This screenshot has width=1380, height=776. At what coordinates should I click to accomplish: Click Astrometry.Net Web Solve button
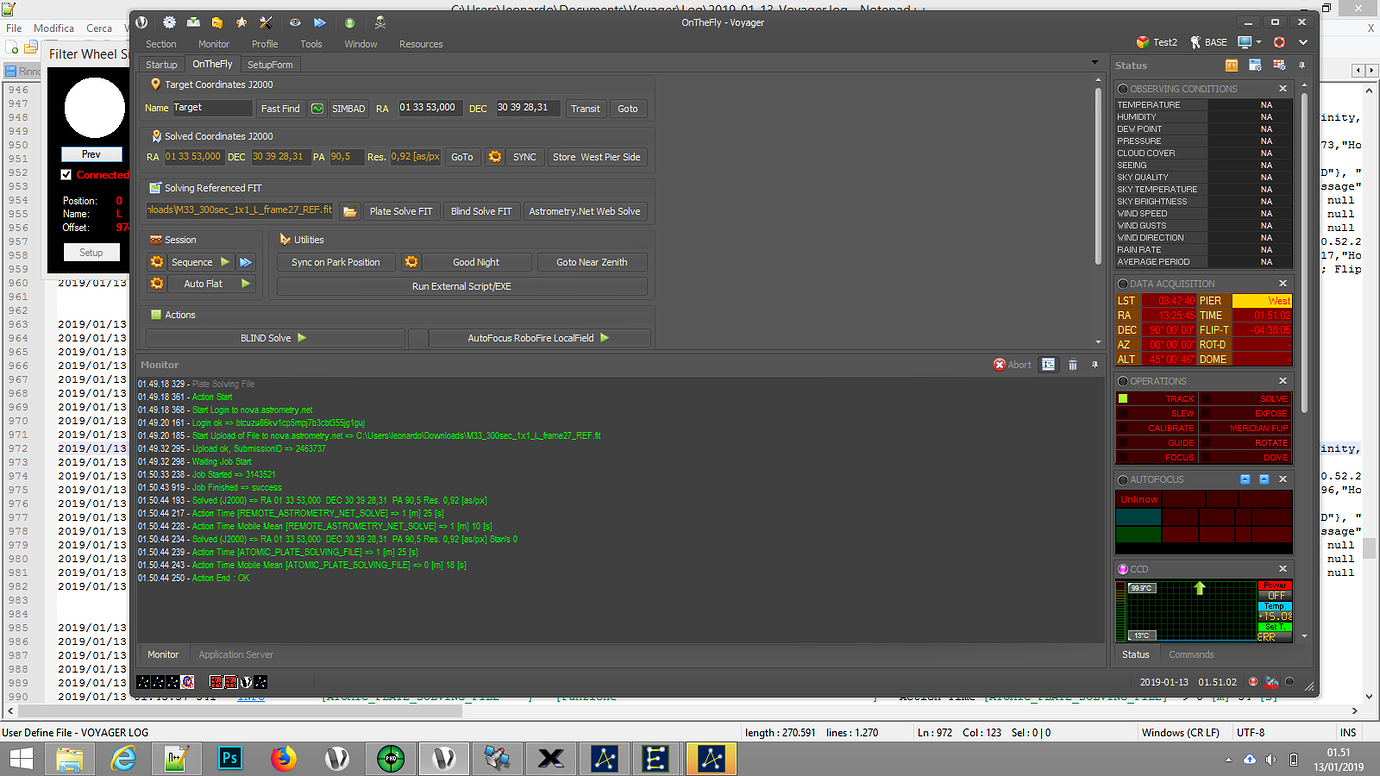585,211
